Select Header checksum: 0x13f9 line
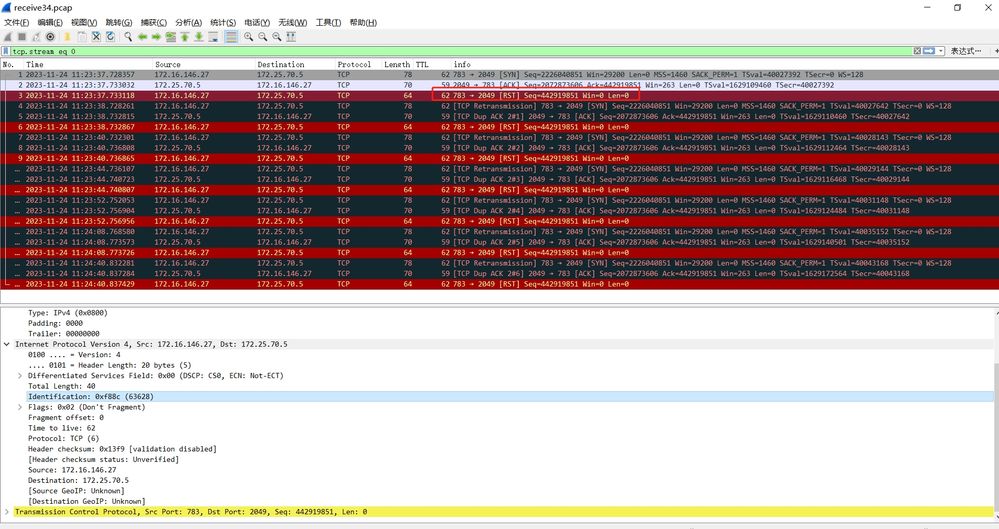 [122, 449]
